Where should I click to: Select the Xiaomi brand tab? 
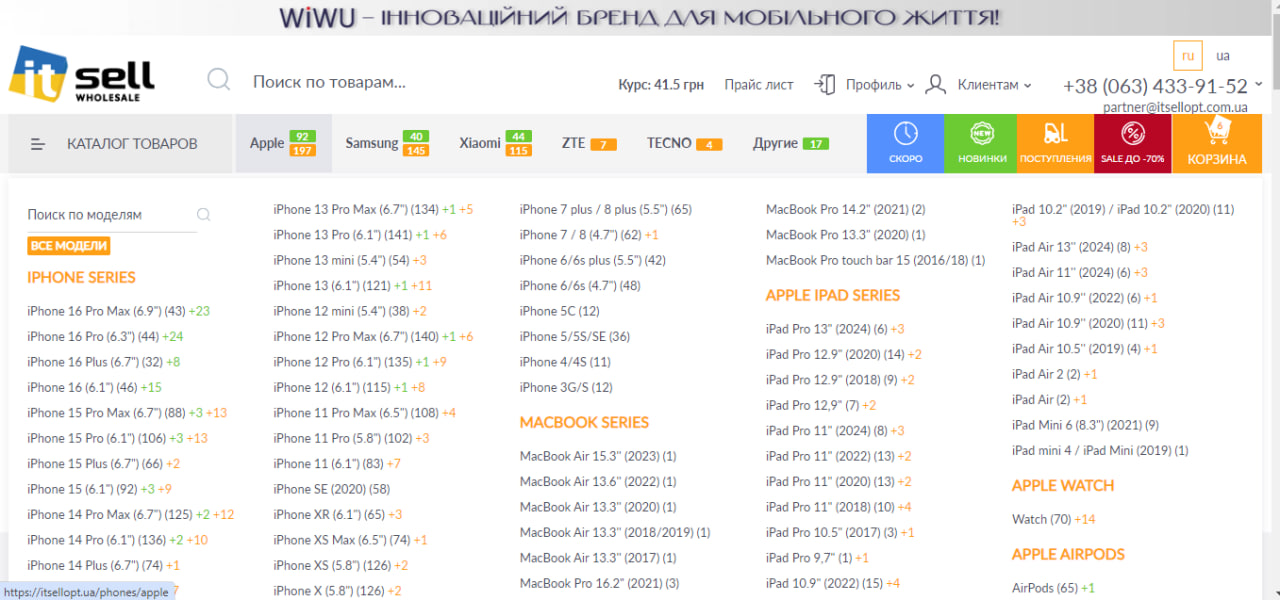[480, 143]
